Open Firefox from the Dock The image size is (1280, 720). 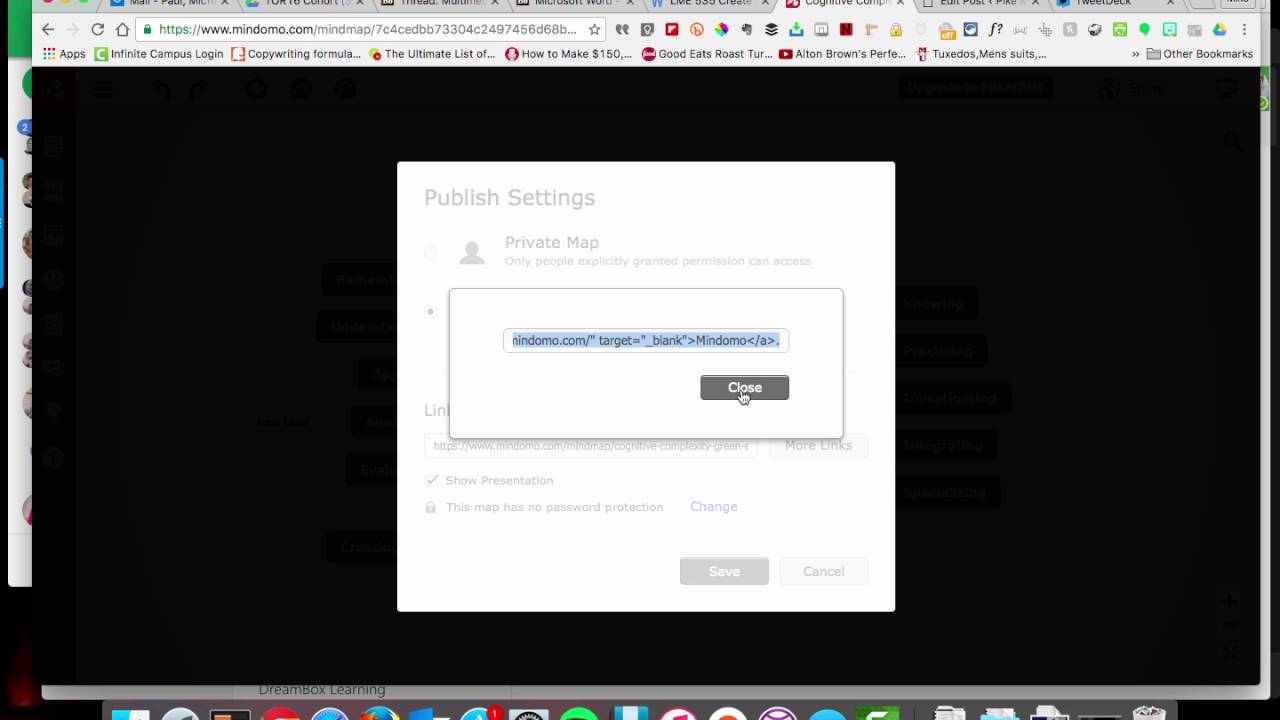click(379, 713)
